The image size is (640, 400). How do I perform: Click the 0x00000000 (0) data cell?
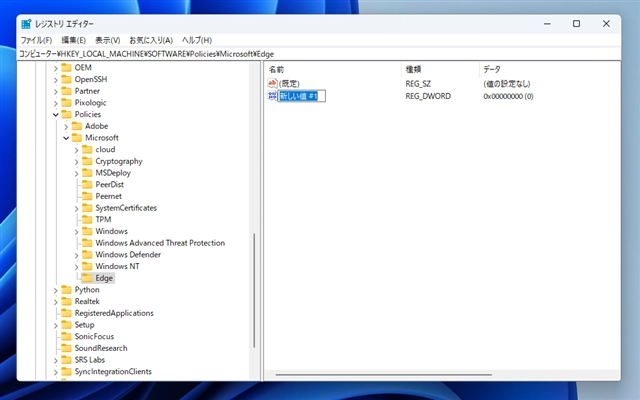[508, 96]
